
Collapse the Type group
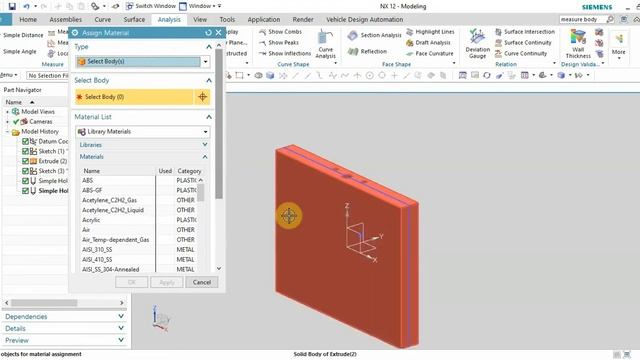coord(209,47)
